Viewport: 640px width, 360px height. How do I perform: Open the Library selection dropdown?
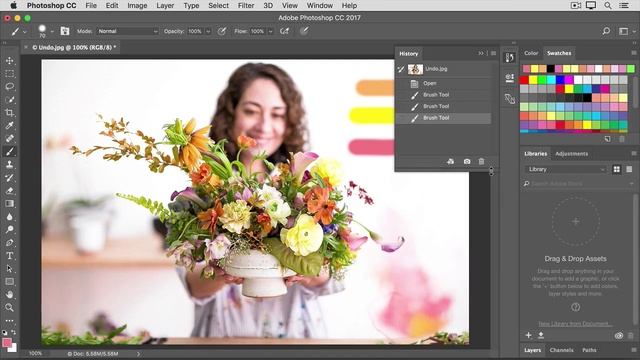click(565, 169)
